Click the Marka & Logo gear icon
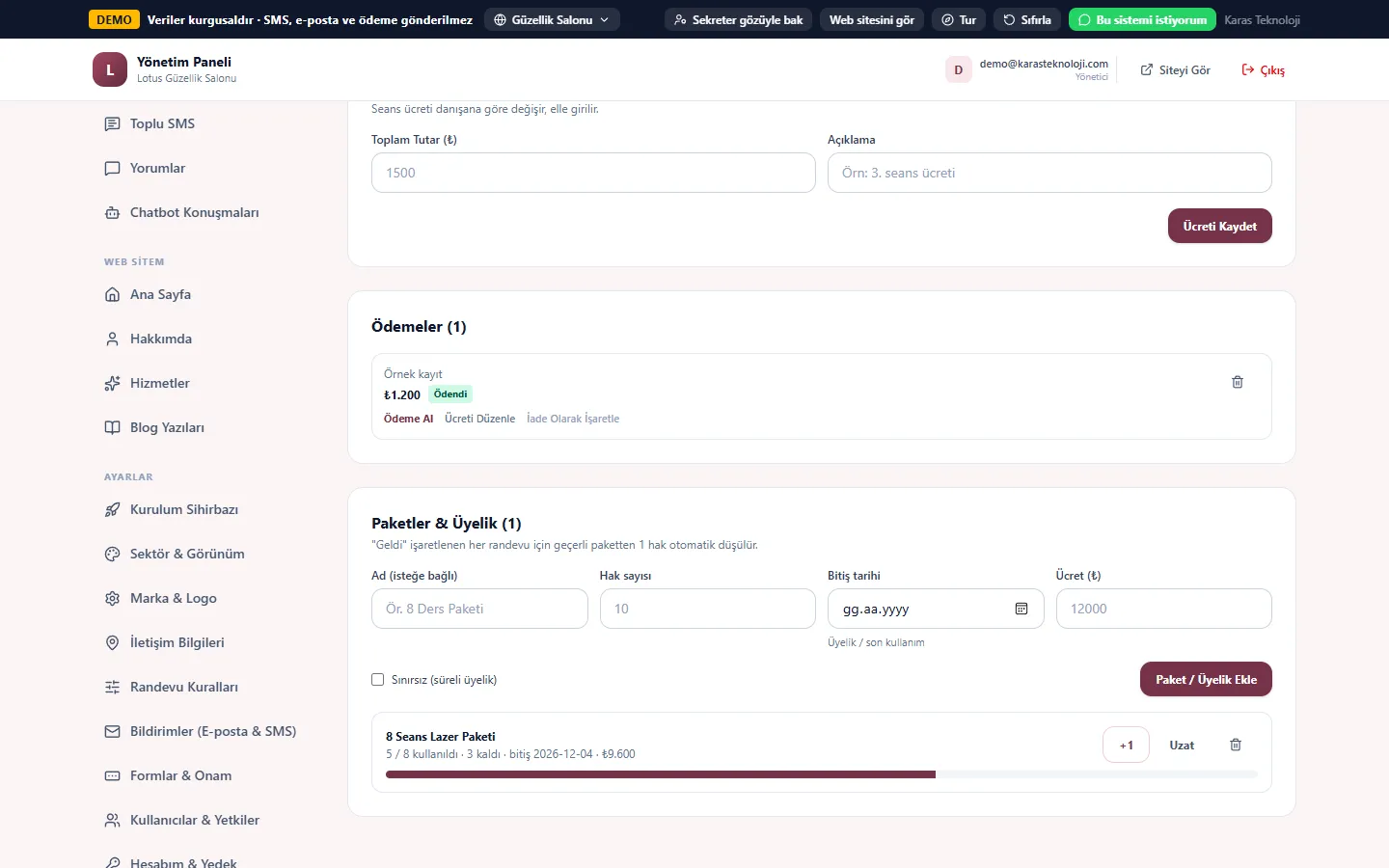1389x868 pixels. tap(112, 598)
